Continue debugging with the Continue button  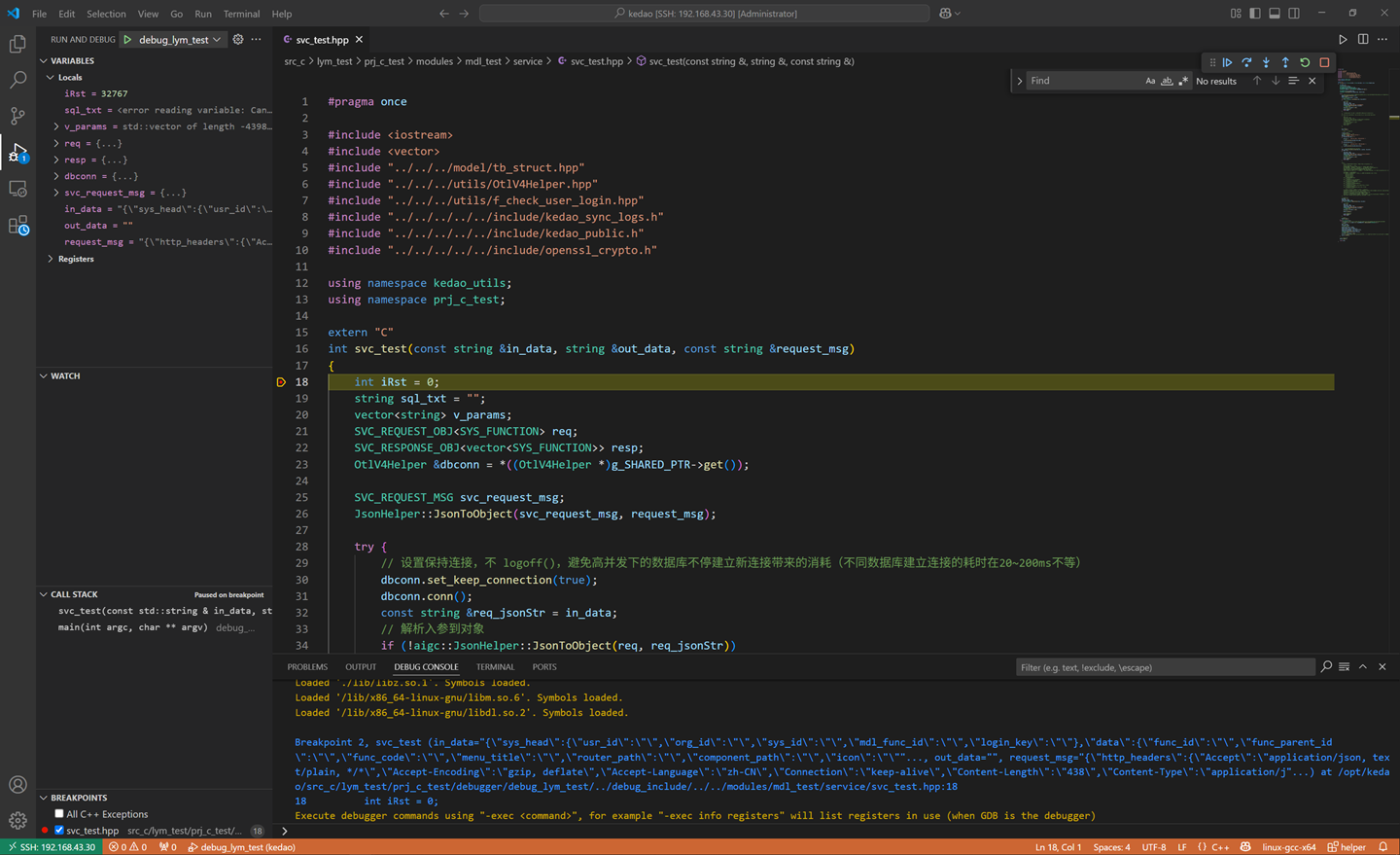pyautogui.click(x=1227, y=62)
